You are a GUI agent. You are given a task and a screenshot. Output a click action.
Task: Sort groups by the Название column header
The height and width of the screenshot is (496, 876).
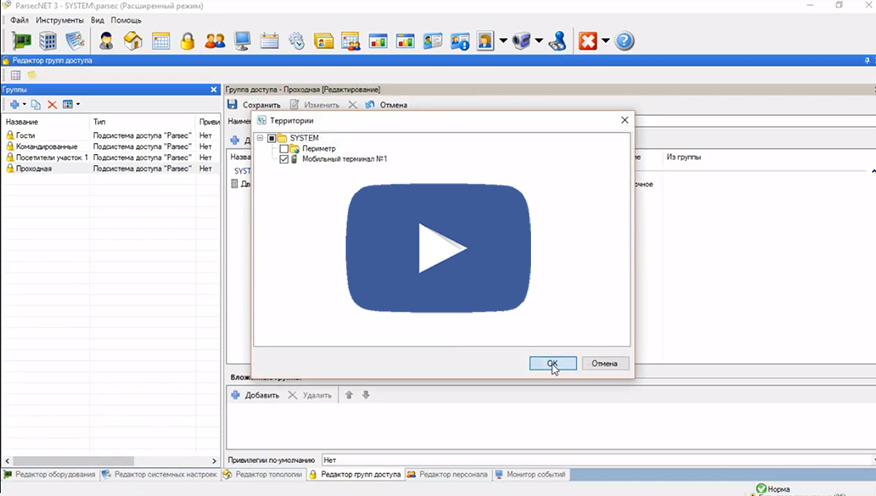tap(45, 122)
